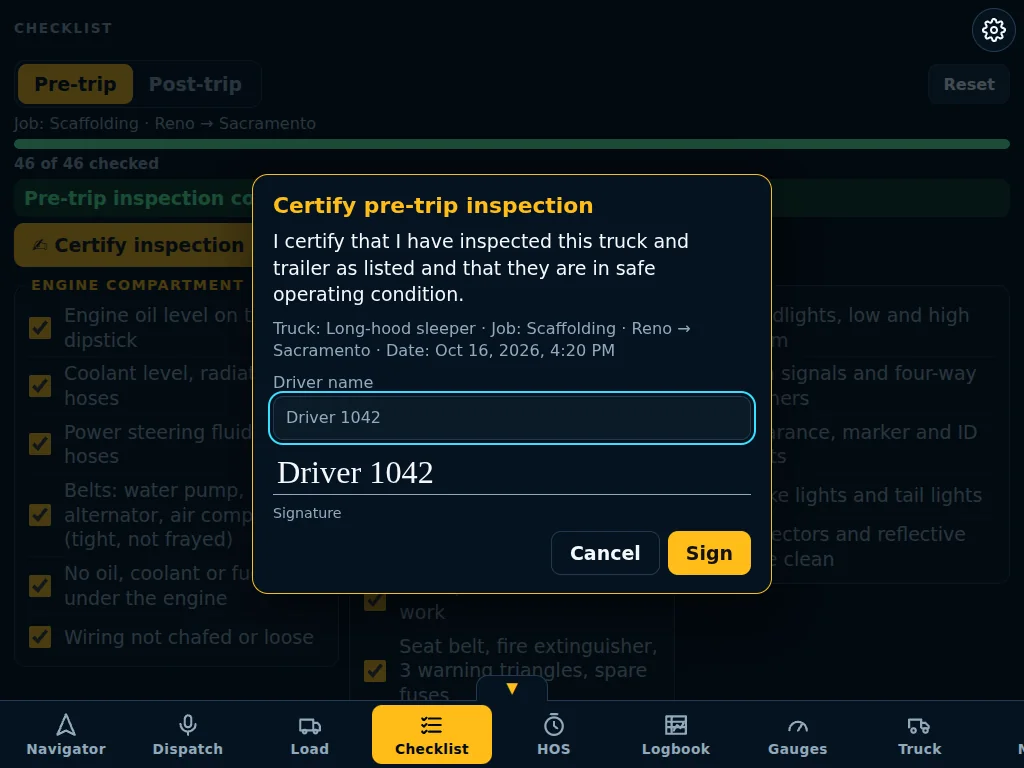This screenshot has height=768, width=1024.
Task: Click 'Job: Scaffolding · Reno → Sacramento' label
Action: click(x=165, y=123)
